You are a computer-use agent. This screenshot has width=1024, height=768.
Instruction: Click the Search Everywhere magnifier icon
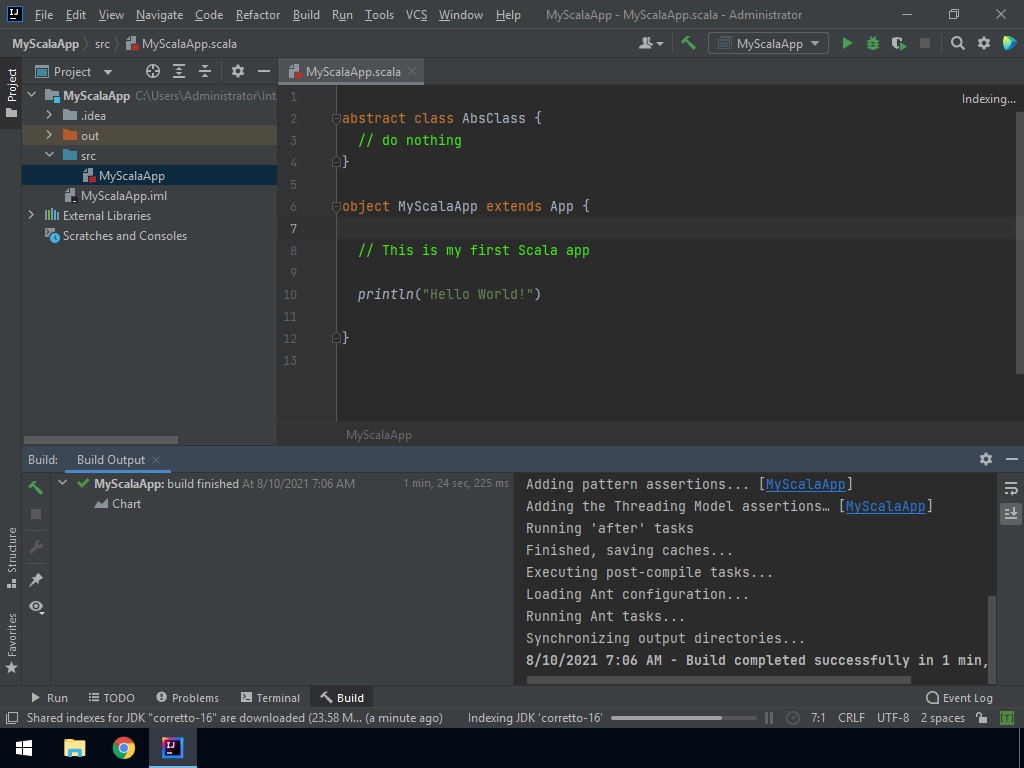click(x=958, y=43)
